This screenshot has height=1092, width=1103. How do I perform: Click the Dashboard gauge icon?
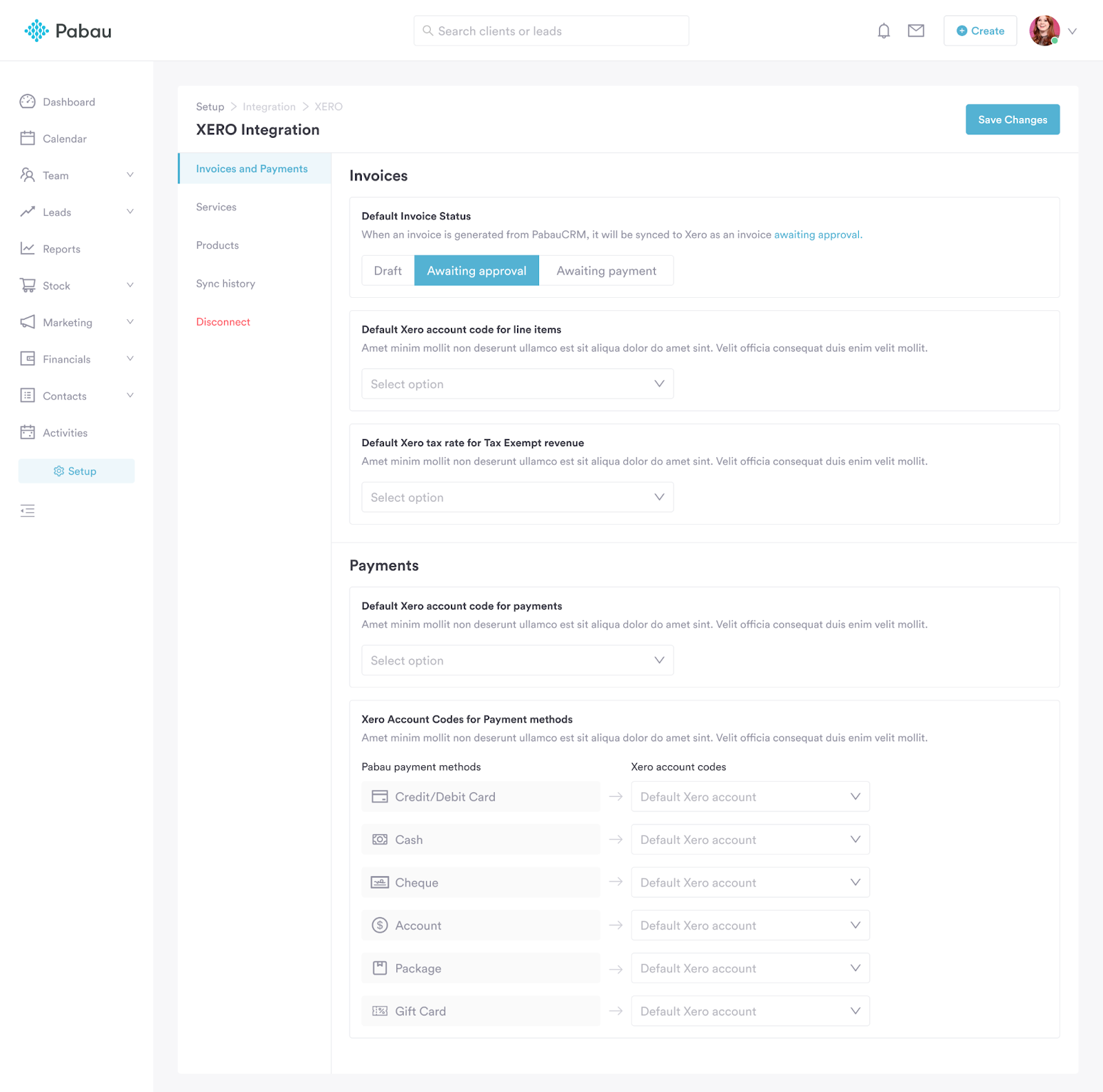(28, 101)
